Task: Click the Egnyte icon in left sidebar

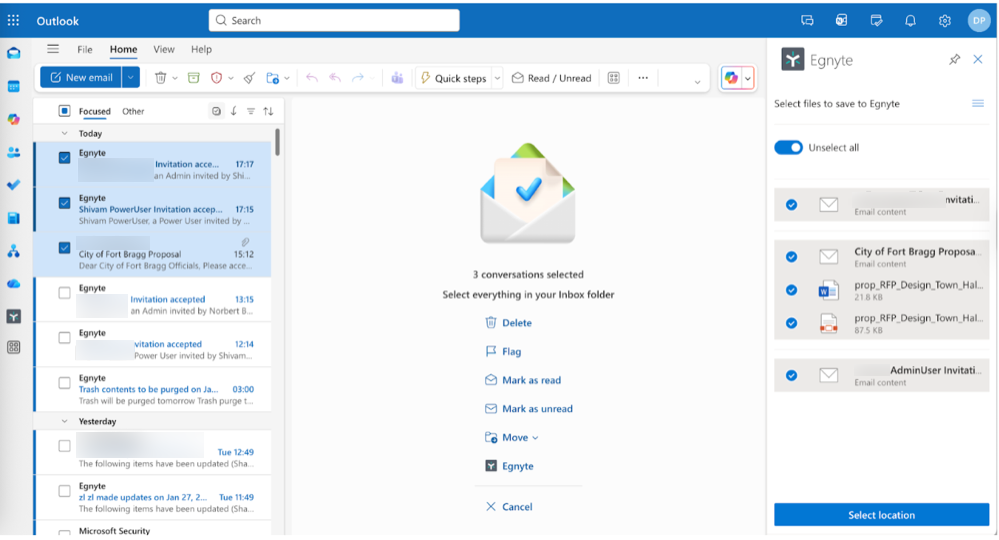Action: click(13, 316)
